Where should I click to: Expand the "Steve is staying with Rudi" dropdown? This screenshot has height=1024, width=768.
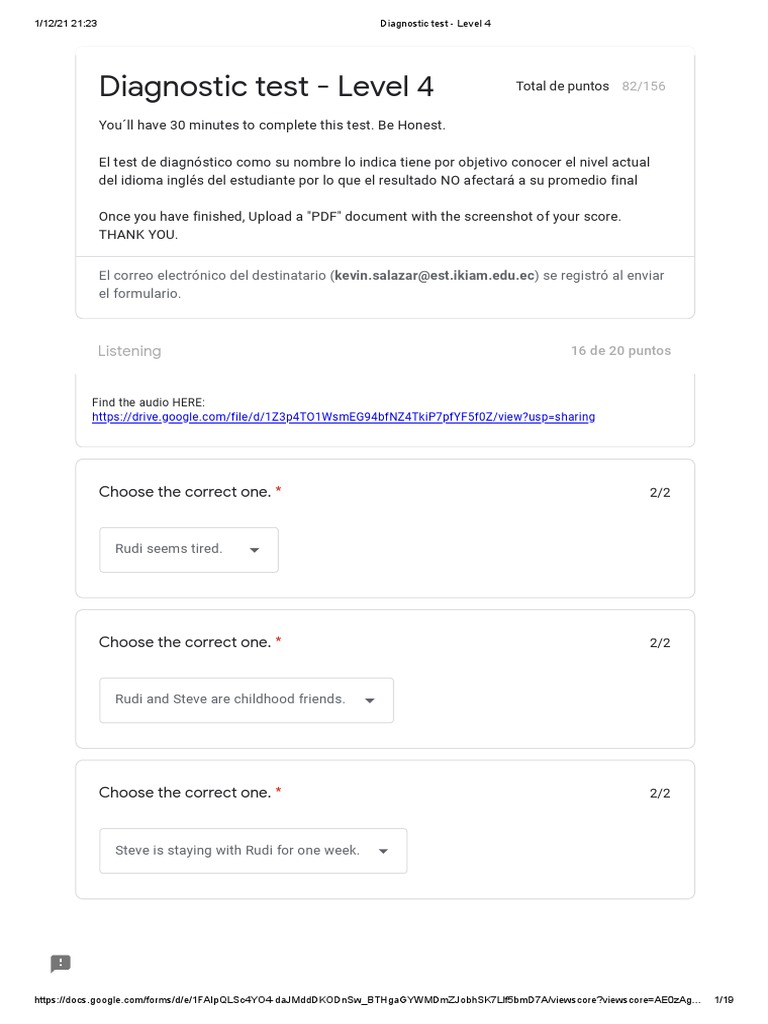[x=253, y=851]
